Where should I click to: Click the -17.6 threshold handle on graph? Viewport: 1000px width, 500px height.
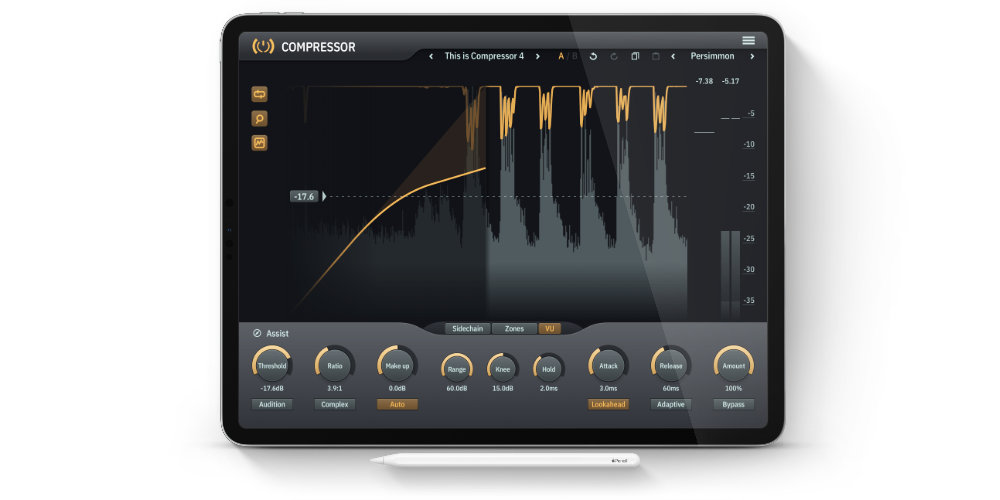(308, 196)
